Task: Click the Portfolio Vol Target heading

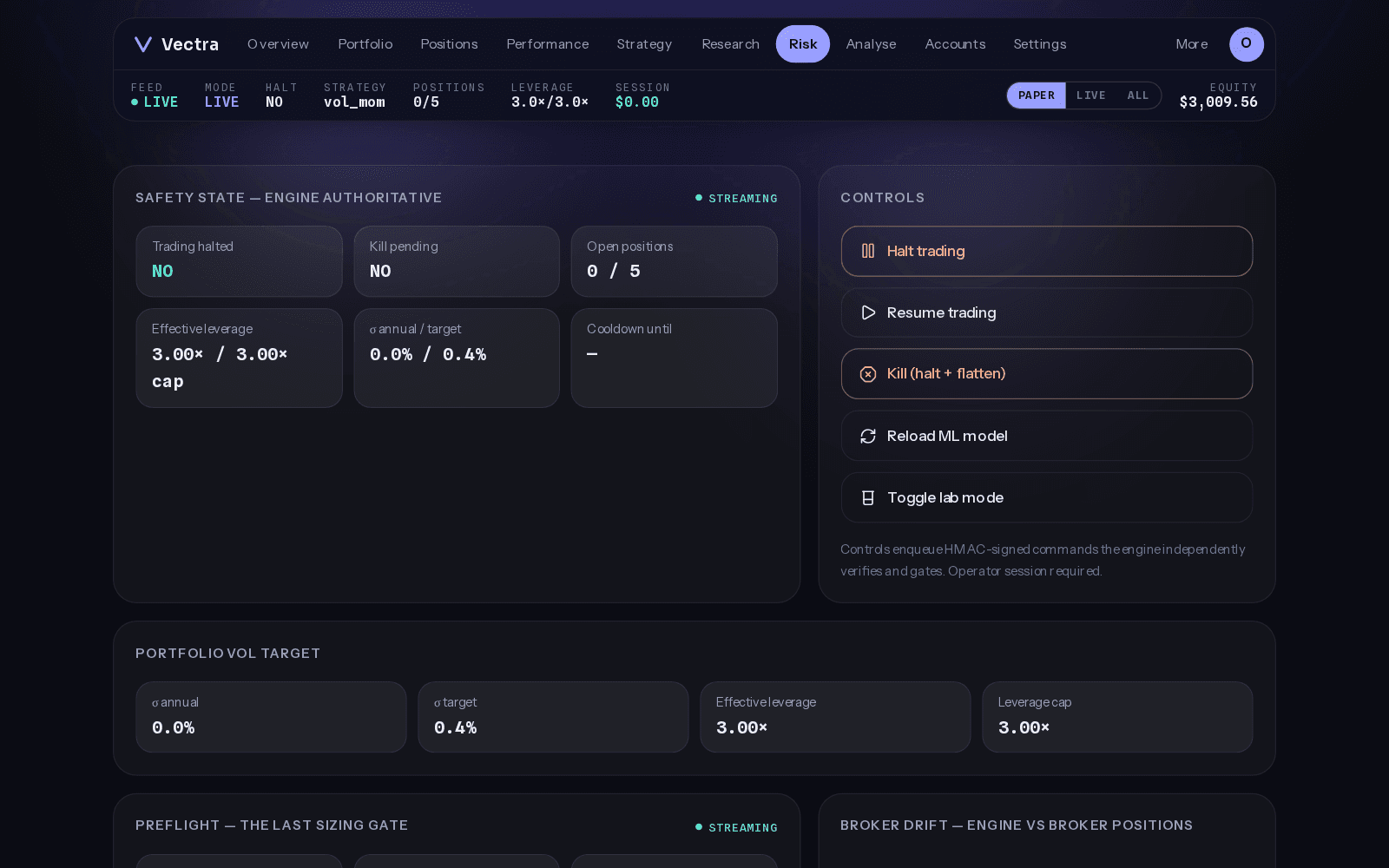Action: (227, 654)
